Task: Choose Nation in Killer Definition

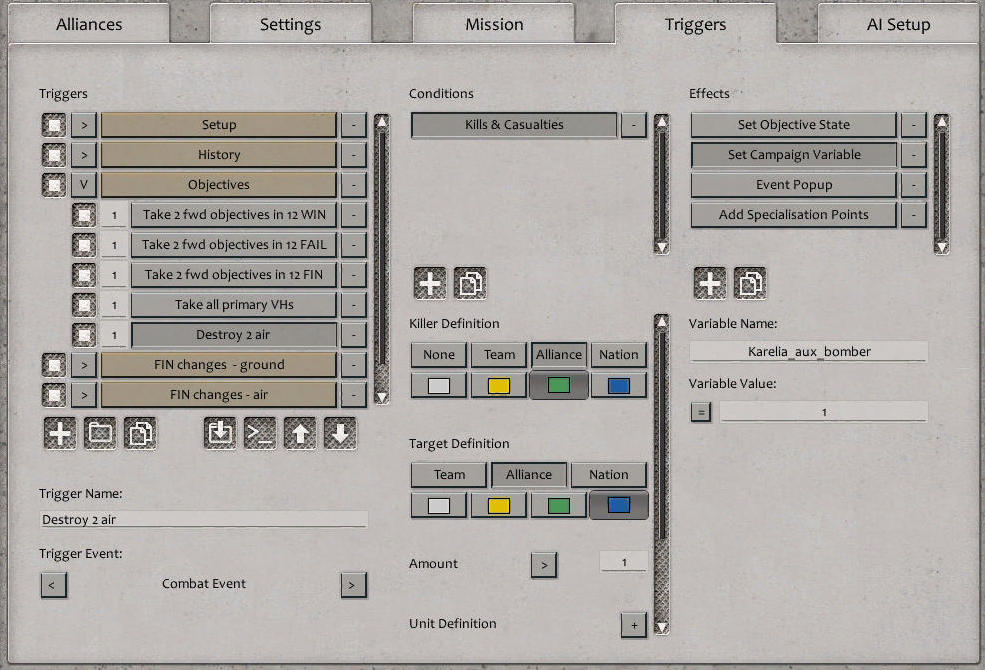Action: click(618, 354)
